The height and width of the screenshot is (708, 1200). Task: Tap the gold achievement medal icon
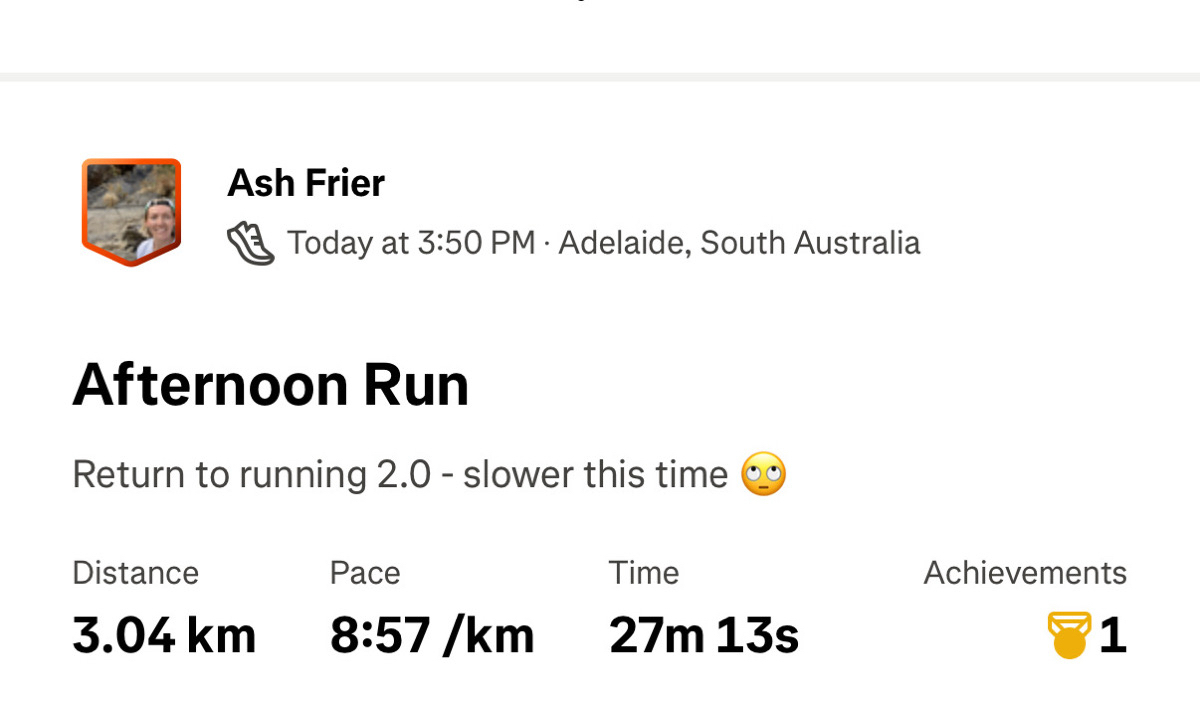pos(1069,636)
